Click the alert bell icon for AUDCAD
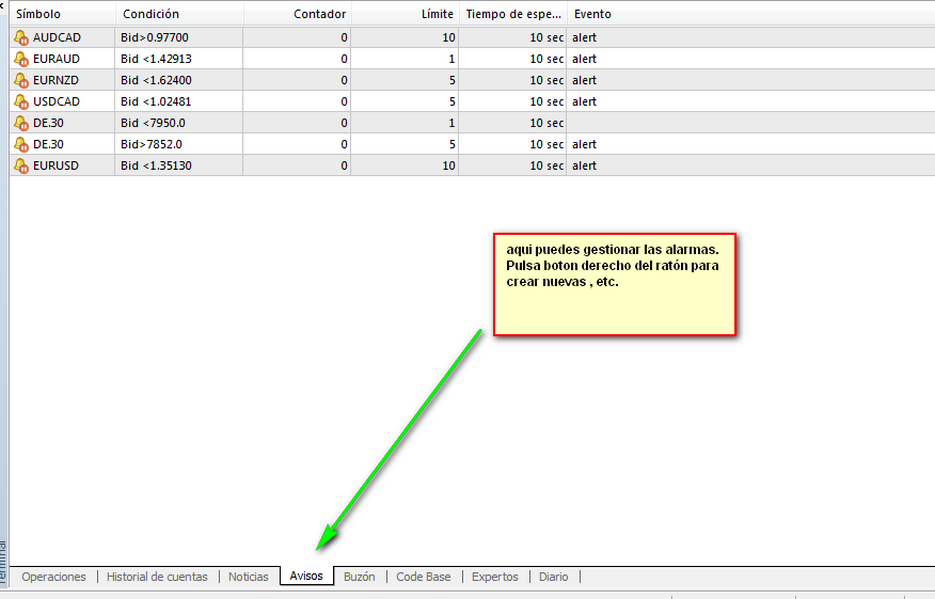 21,38
